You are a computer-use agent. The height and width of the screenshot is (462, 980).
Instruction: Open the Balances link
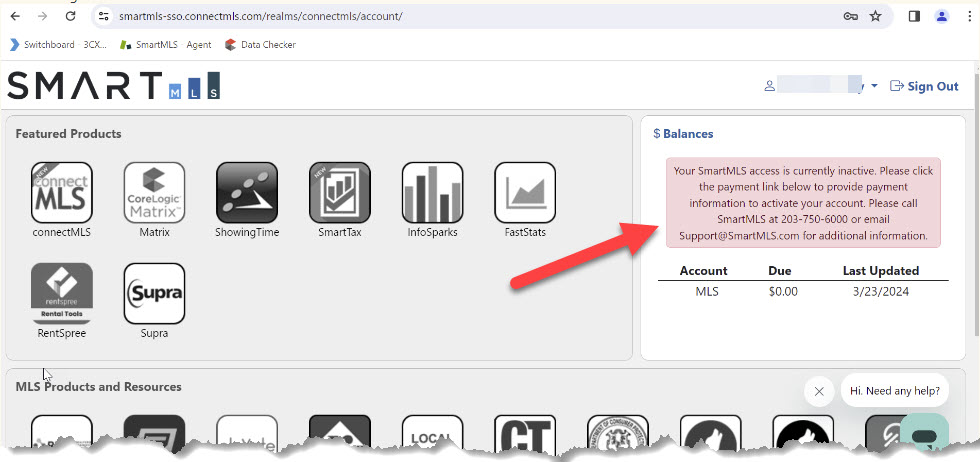pyautogui.click(x=688, y=133)
